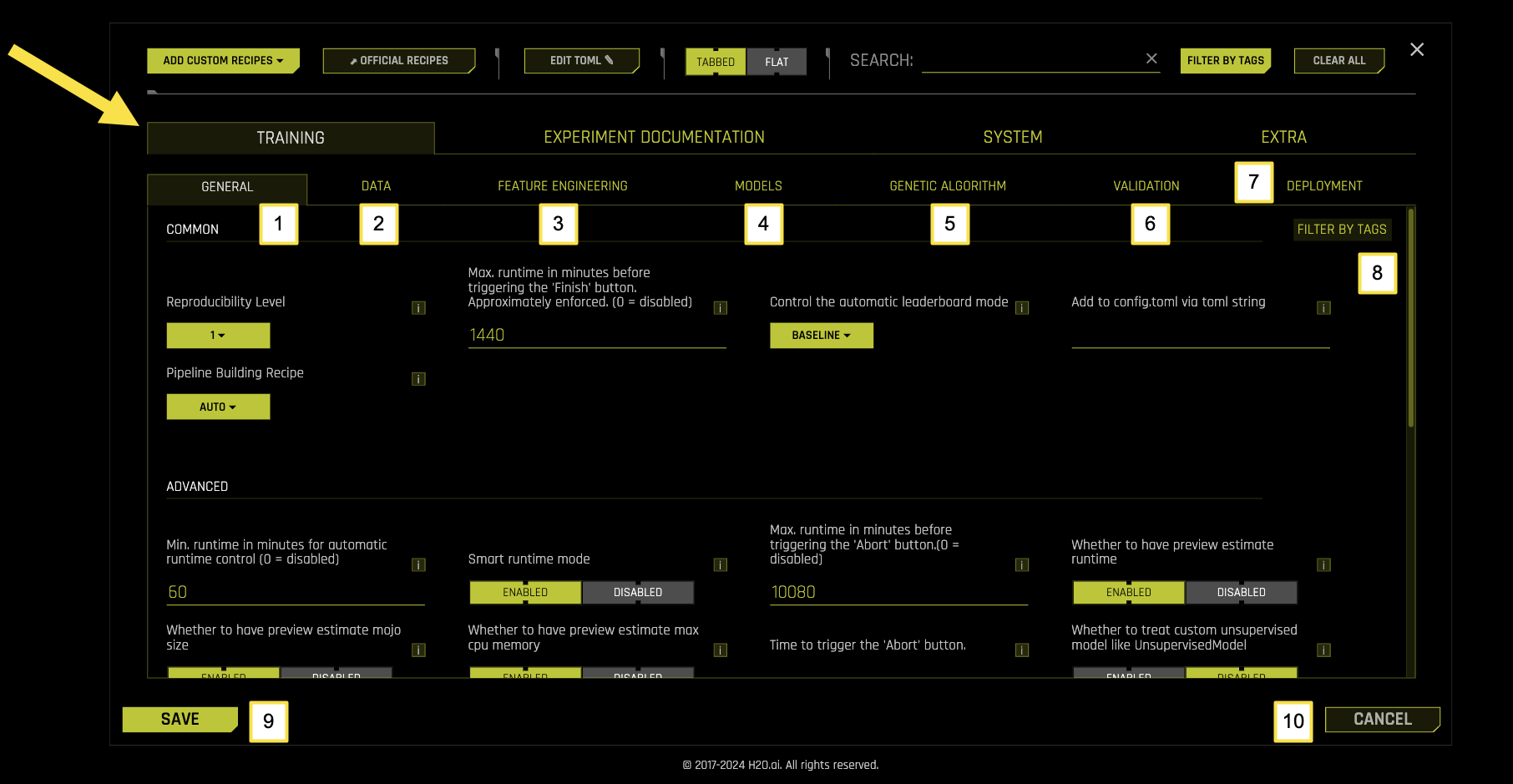Click the X to clear the search field
The height and width of the screenshot is (784, 1513).
[x=1151, y=59]
